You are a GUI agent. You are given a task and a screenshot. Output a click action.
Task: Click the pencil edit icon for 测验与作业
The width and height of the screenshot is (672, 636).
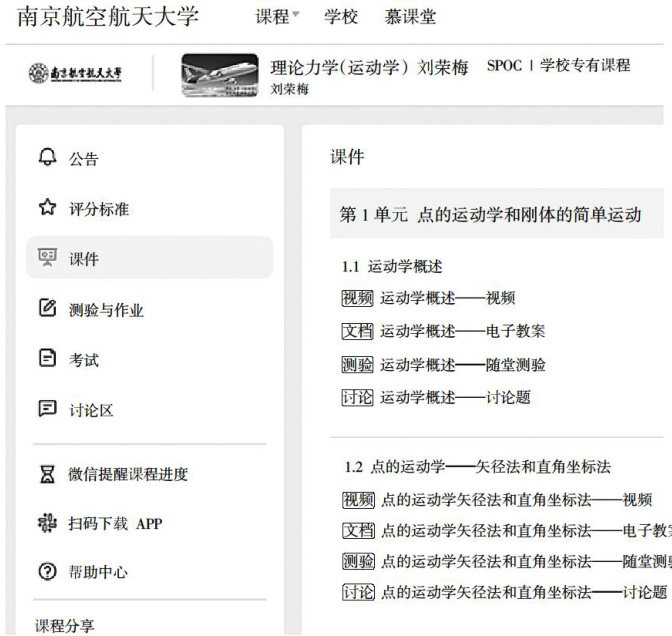click(x=47, y=309)
